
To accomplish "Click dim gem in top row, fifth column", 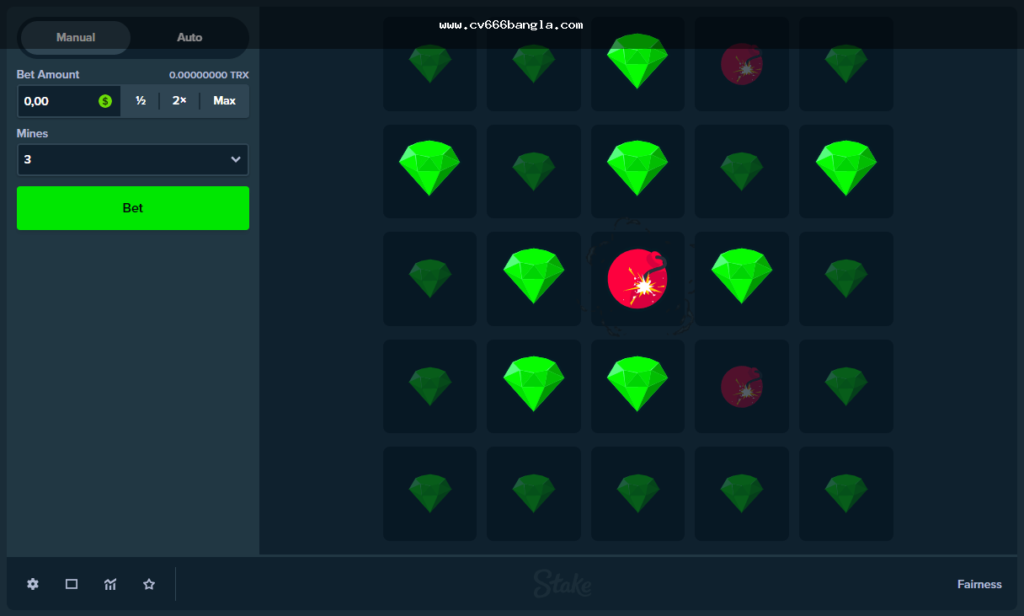I will point(846,64).
